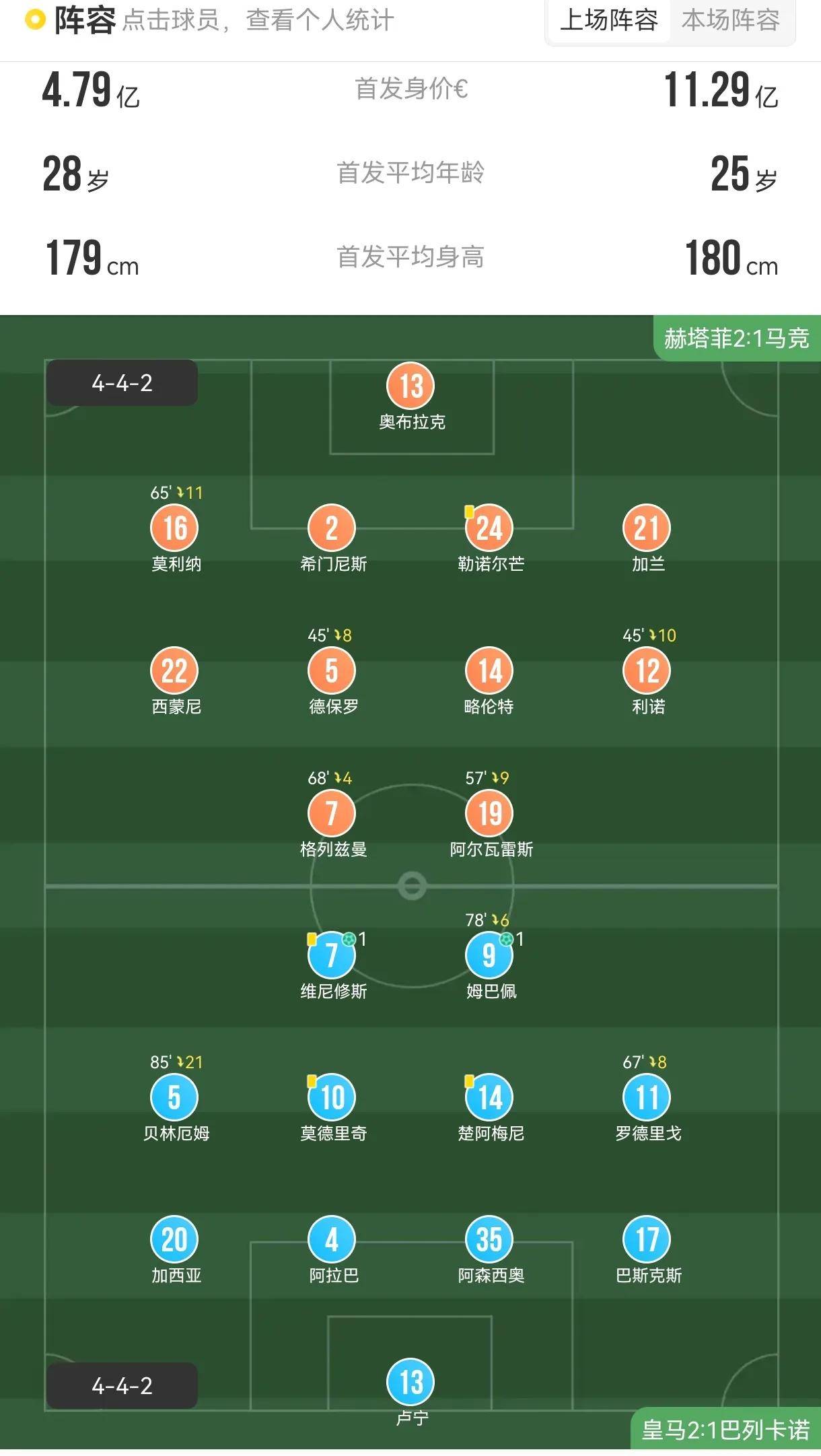Open the 赫塔菲2:1马竞 match link
The width and height of the screenshot is (821, 1456).
click(x=736, y=338)
